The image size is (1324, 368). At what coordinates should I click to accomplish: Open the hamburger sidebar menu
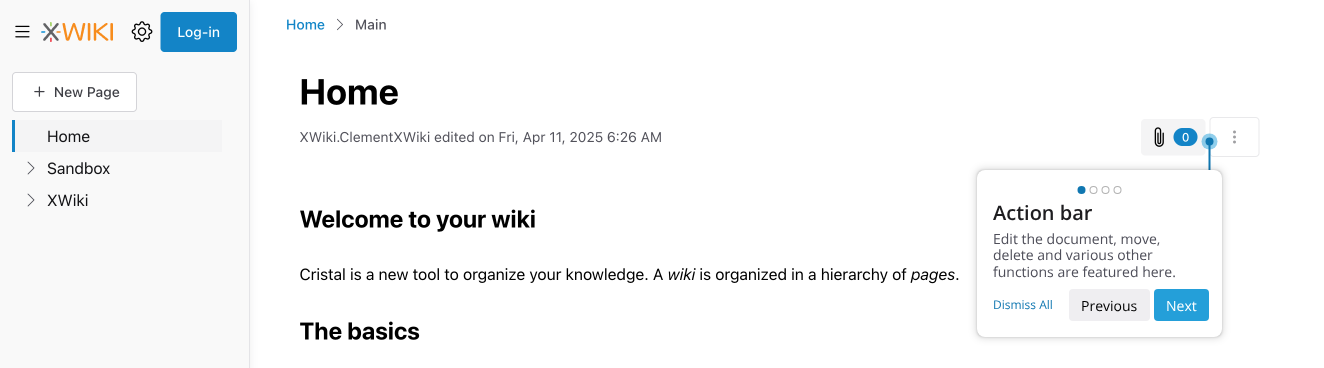click(22, 32)
